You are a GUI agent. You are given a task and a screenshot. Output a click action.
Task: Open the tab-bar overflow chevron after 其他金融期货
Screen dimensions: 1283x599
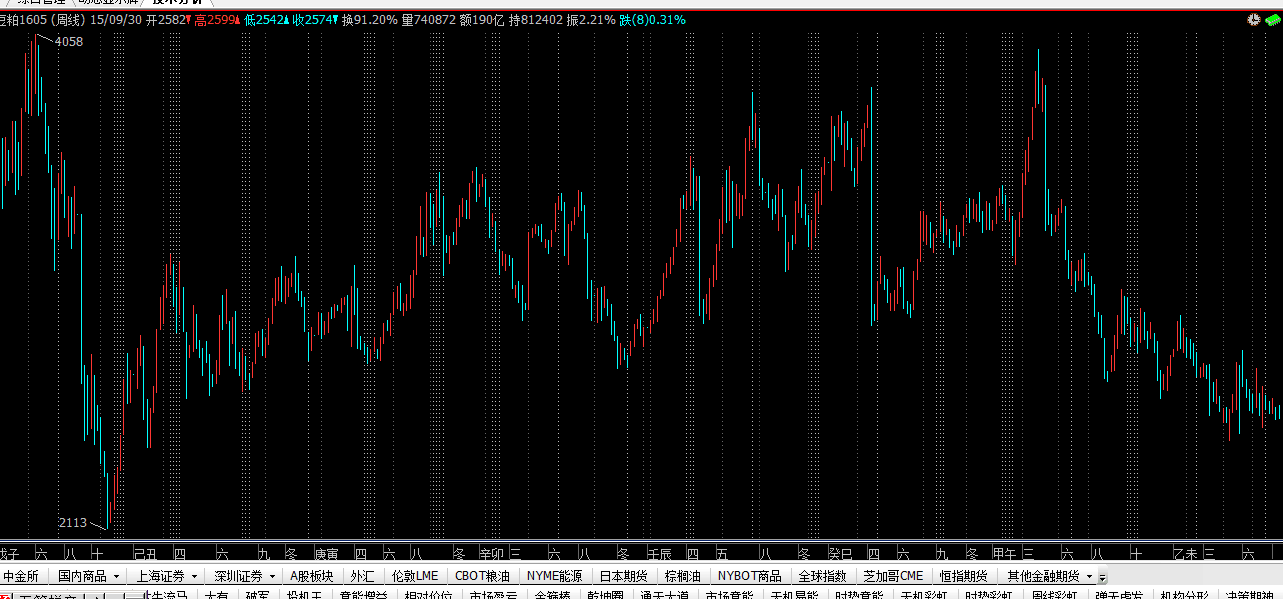tap(1102, 577)
